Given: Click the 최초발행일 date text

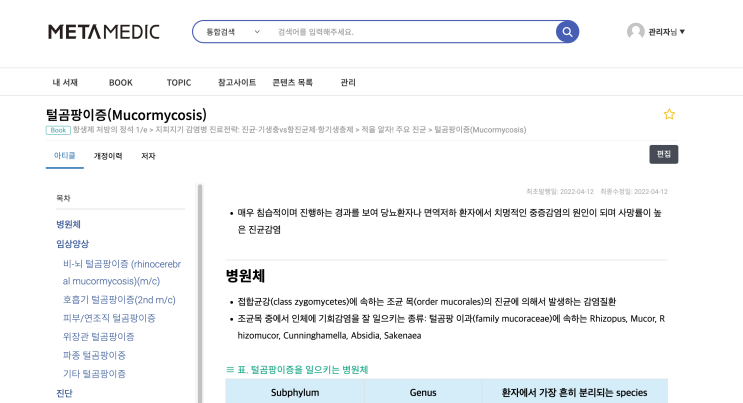Looking at the screenshot, I should coord(560,192).
